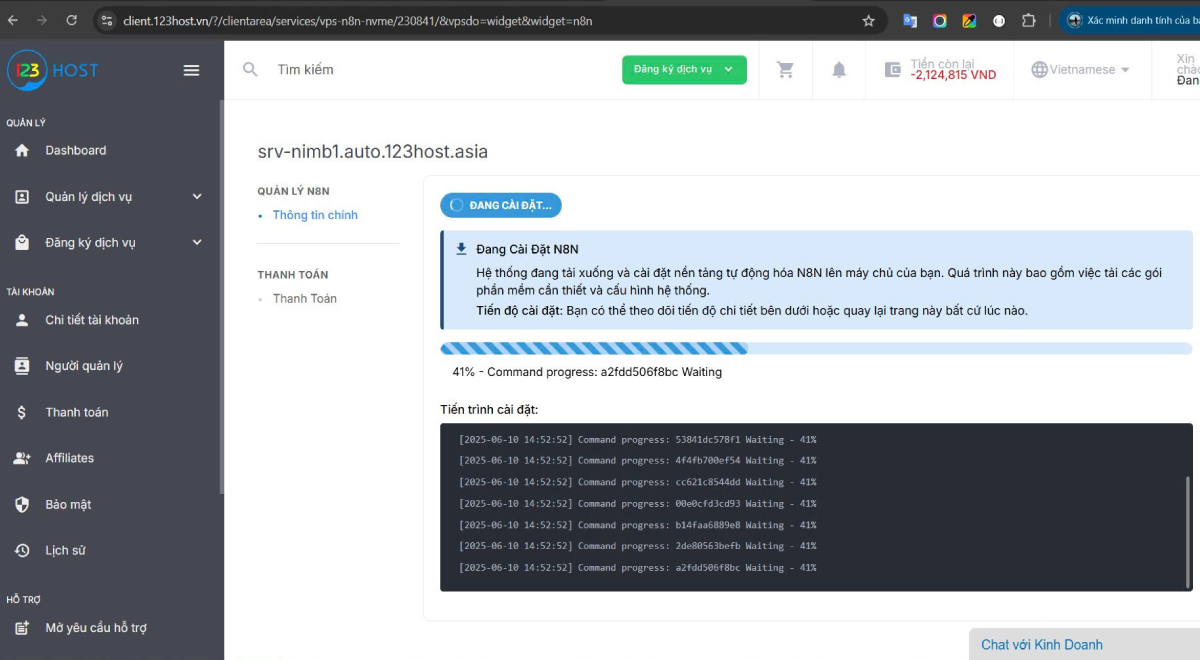This screenshot has width=1200, height=660.
Task: Click the Mở yêu cầu hỗ trợ ticket icon
Action: 22,628
